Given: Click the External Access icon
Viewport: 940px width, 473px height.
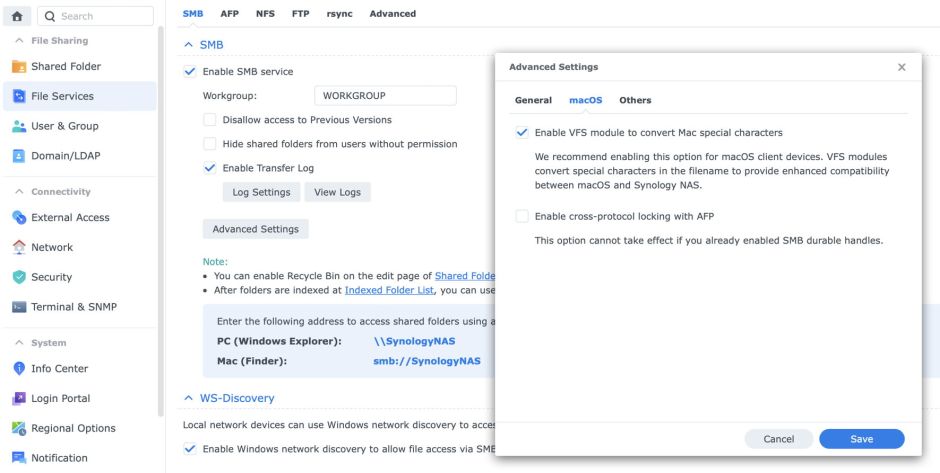Looking at the screenshot, I should coord(19,218).
